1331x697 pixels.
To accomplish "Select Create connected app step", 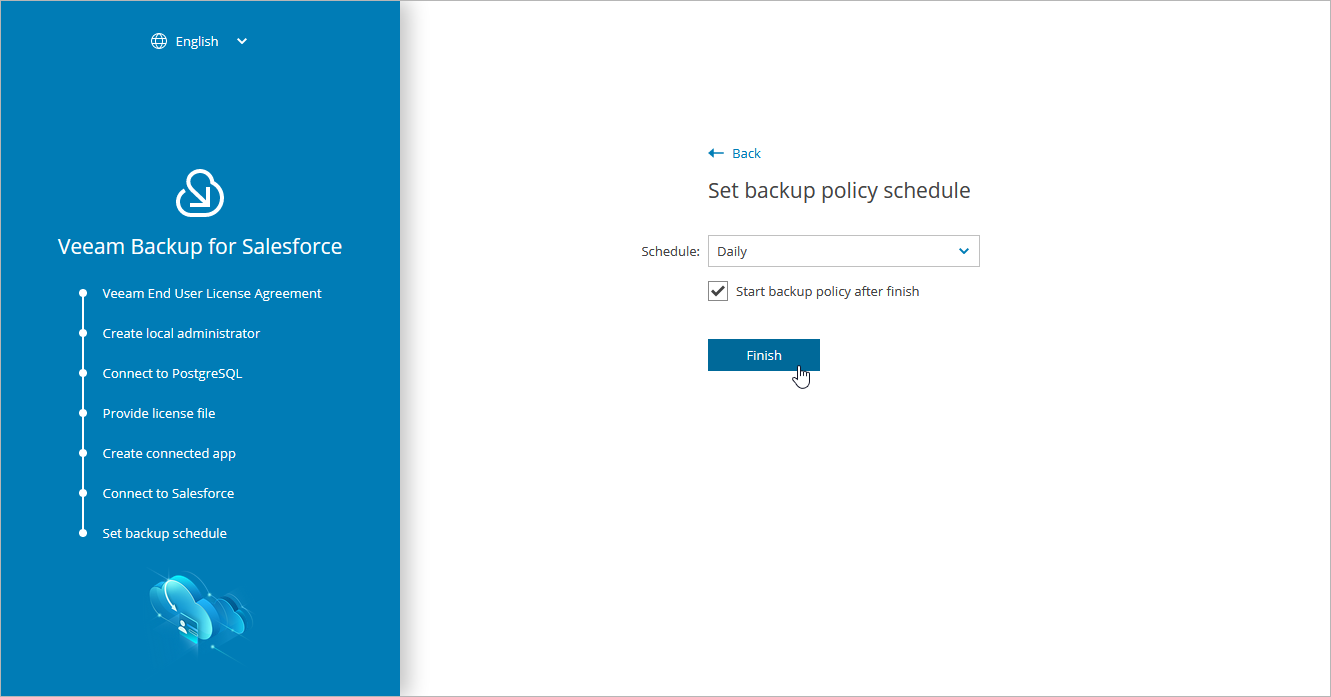I will click(169, 453).
